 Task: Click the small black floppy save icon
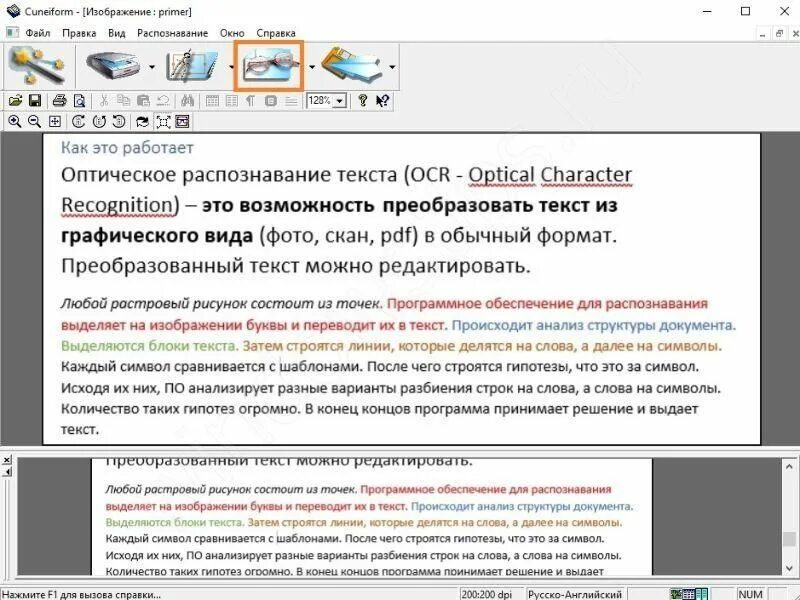point(35,101)
